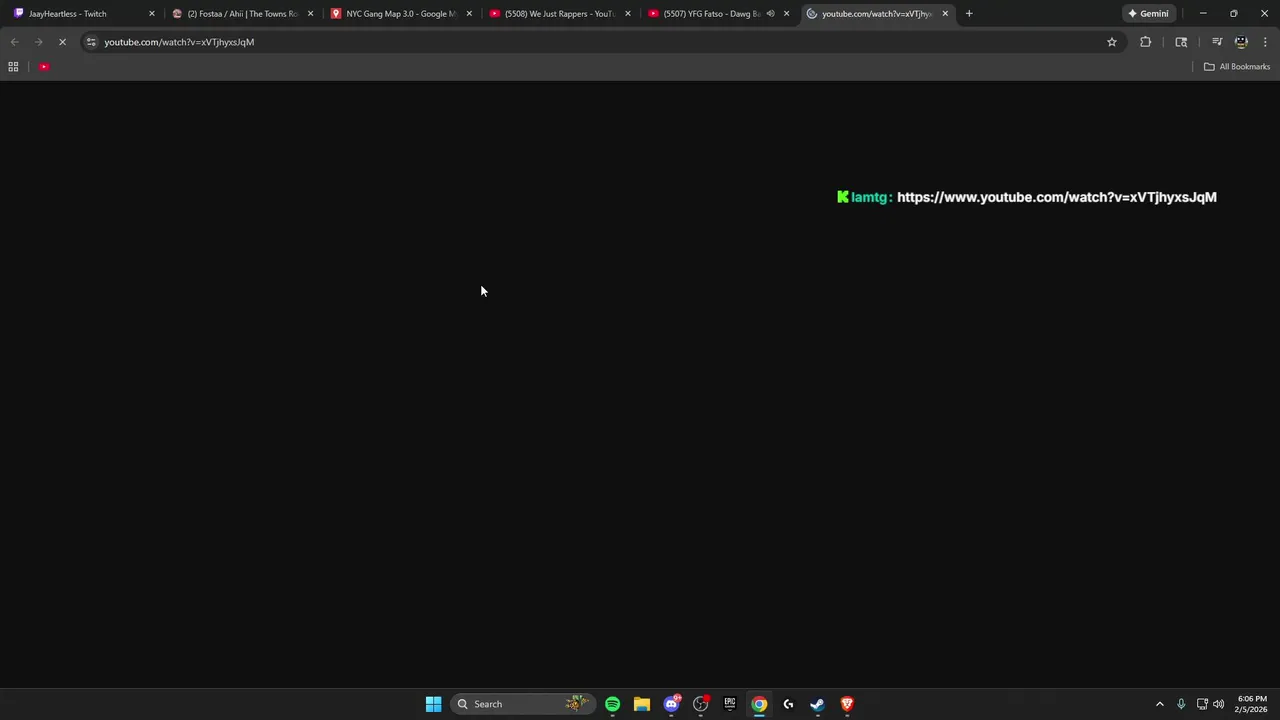
Task: Open Steam from the taskbar
Action: 817,704
